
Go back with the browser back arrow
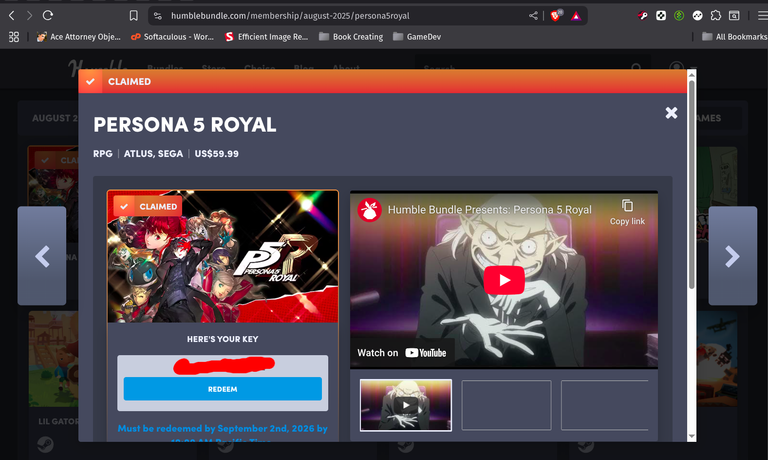tap(12, 16)
